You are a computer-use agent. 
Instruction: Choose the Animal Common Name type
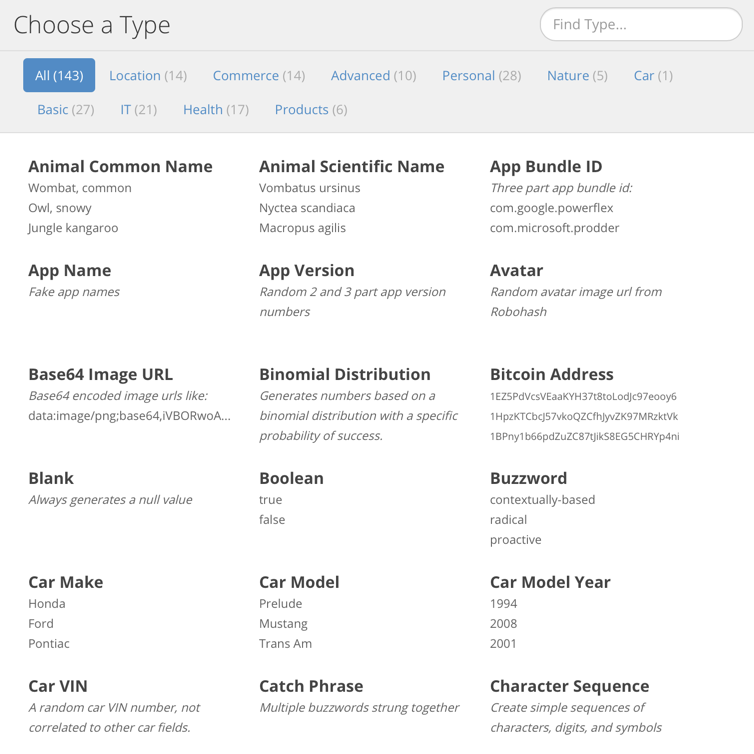pos(120,166)
